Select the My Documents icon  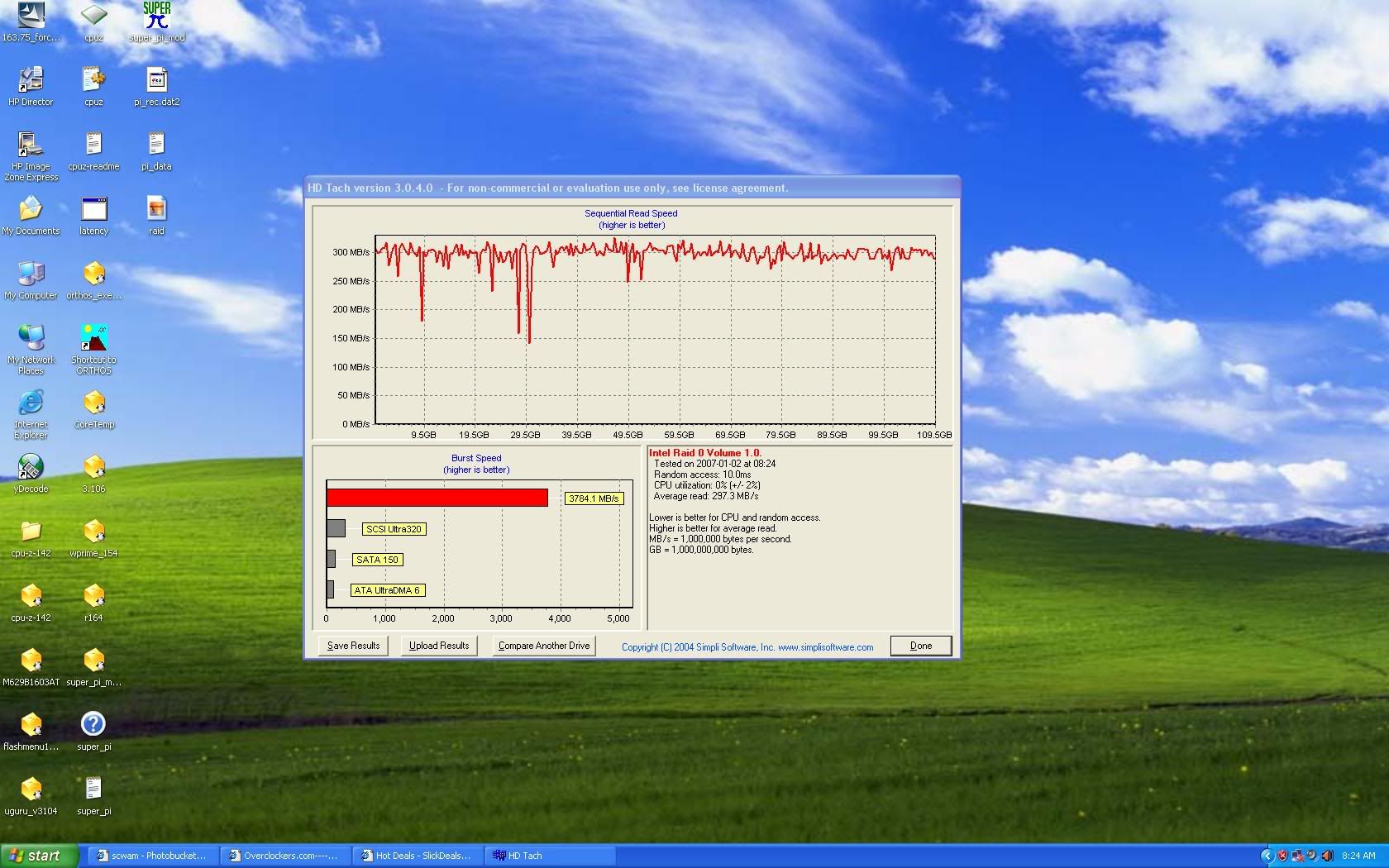click(31, 215)
